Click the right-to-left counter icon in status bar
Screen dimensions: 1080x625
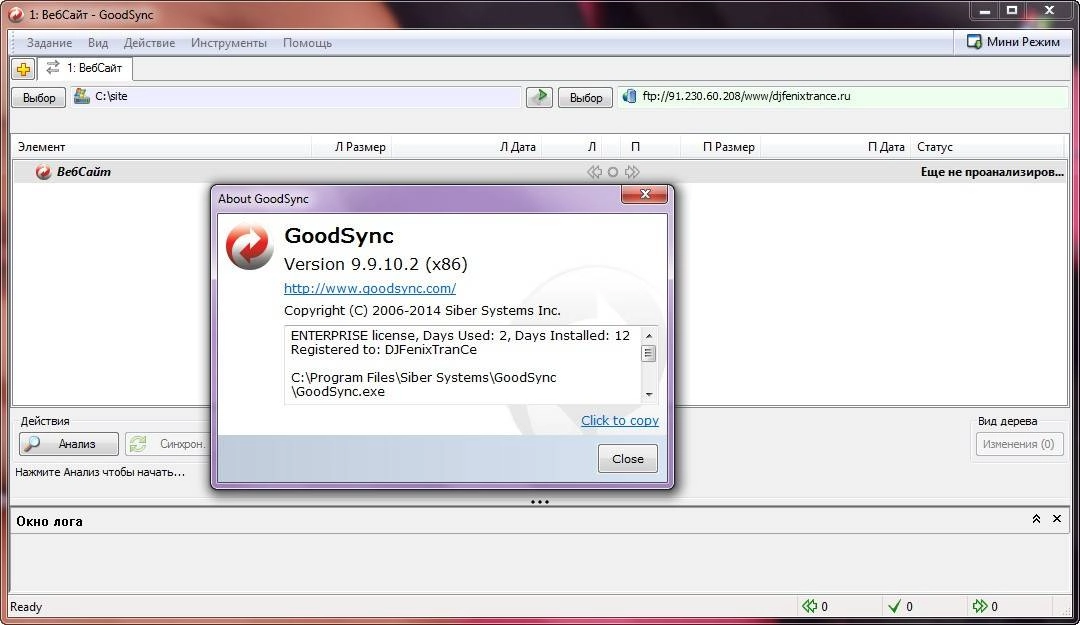click(x=809, y=606)
